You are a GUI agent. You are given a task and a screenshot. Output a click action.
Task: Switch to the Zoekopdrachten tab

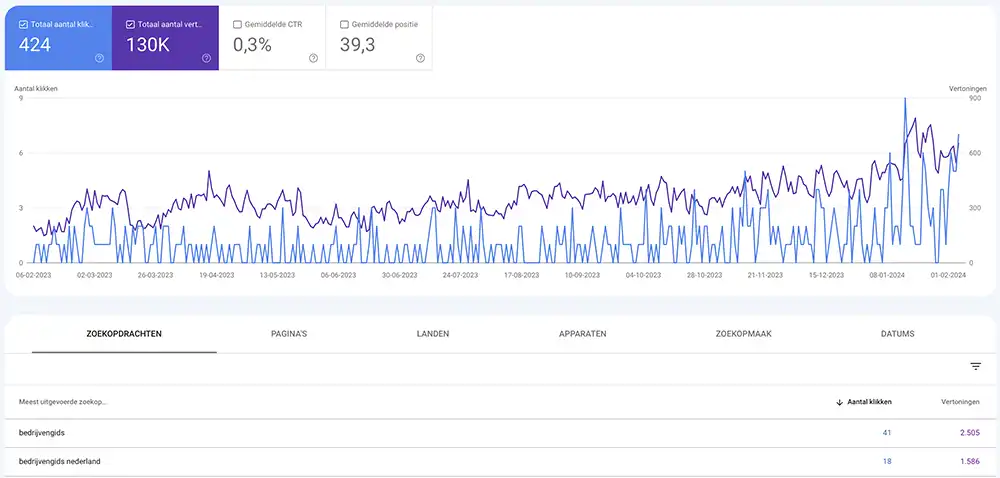[124, 334]
